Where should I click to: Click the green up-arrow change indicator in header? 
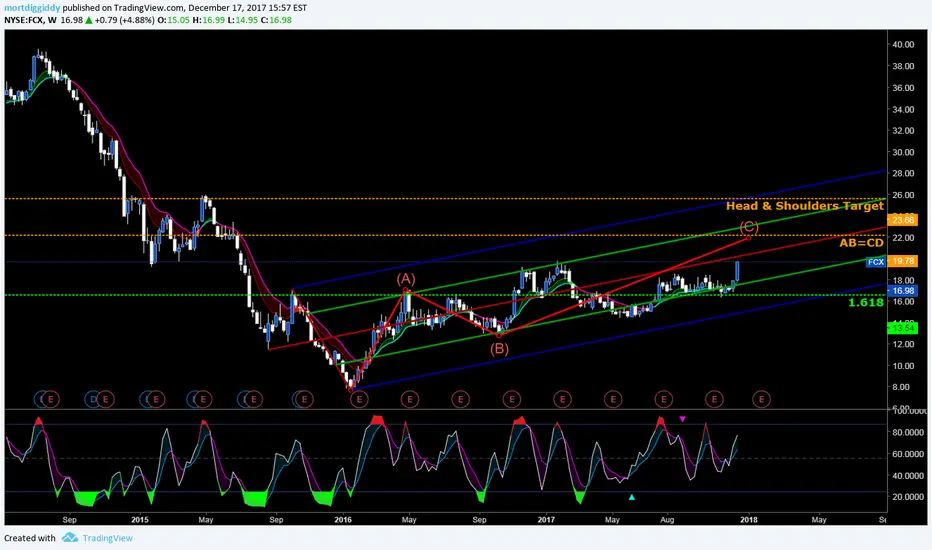pos(88,20)
